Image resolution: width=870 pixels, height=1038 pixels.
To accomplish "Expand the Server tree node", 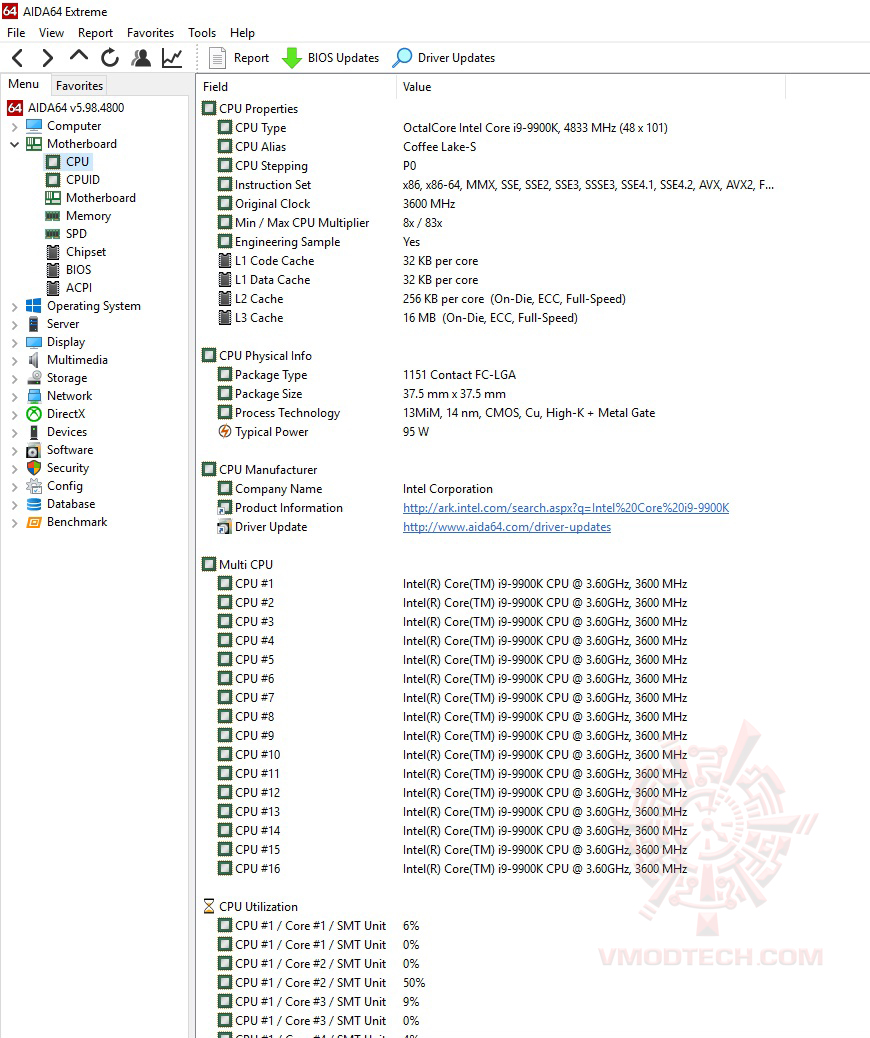I will click(x=15, y=324).
